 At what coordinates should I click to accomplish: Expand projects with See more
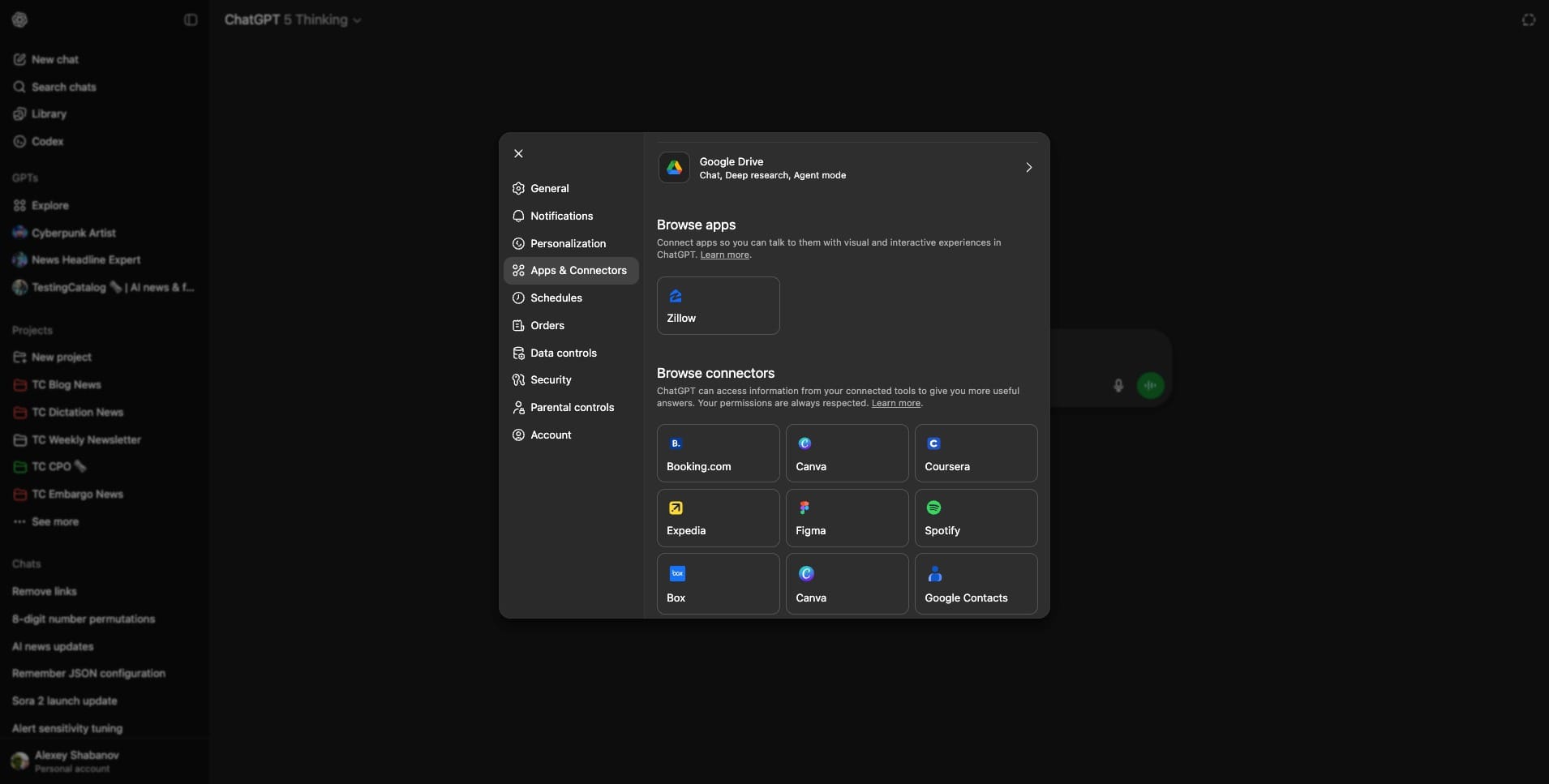click(x=104, y=521)
